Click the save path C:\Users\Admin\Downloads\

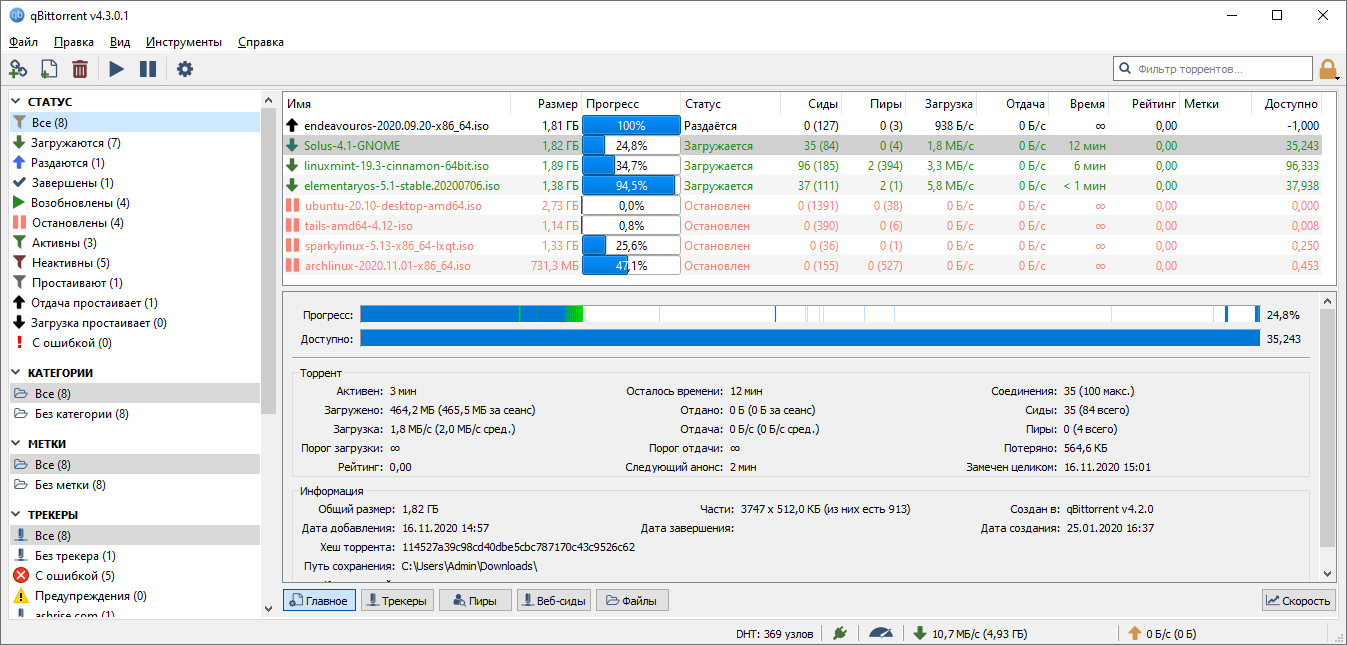click(x=470, y=566)
